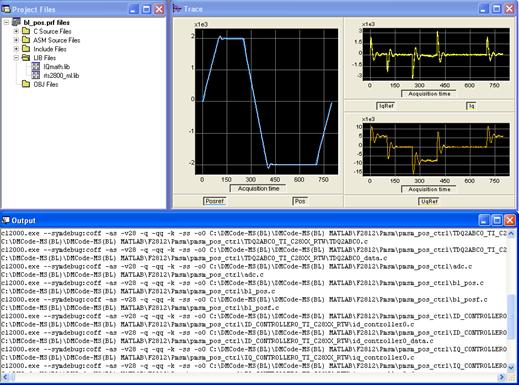
Task: Click the IqRef current plot area
Action: click(436, 54)
